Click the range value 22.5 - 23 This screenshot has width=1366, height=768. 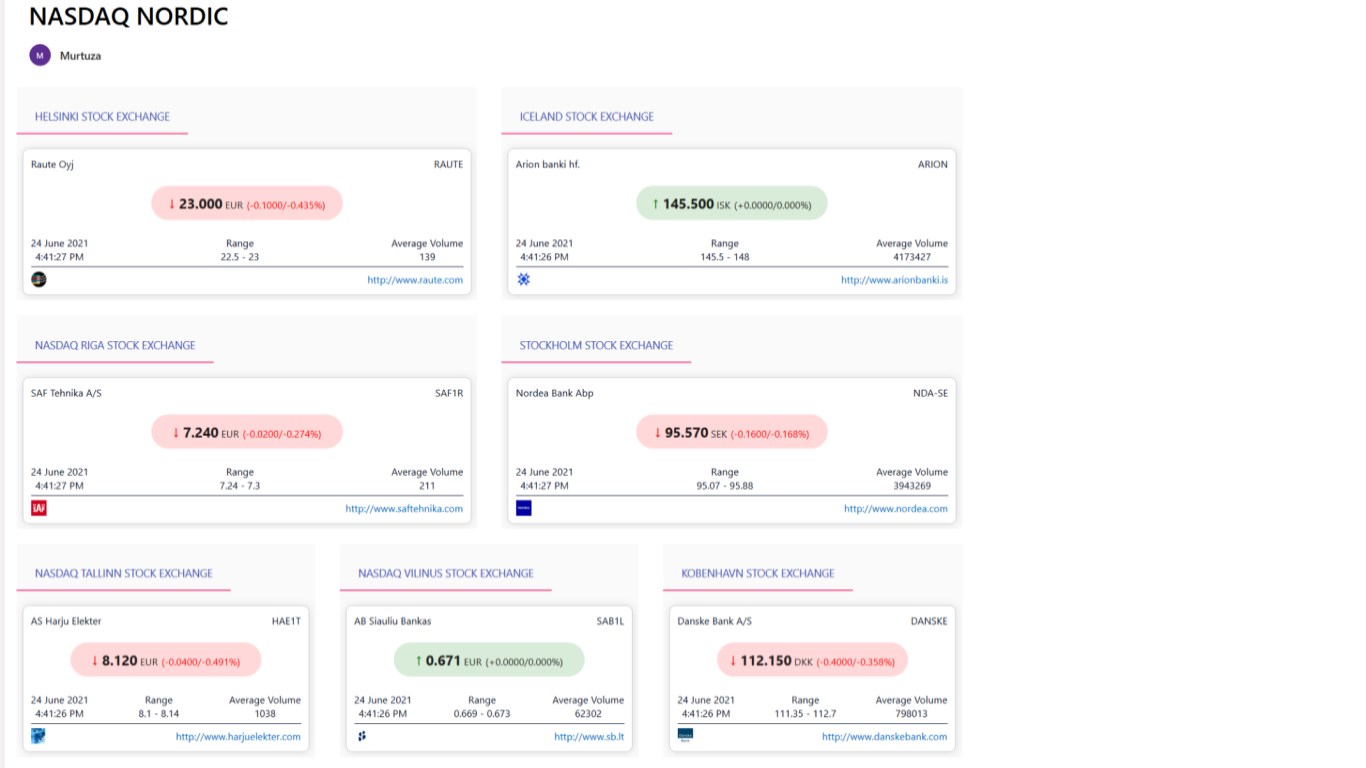240,257
